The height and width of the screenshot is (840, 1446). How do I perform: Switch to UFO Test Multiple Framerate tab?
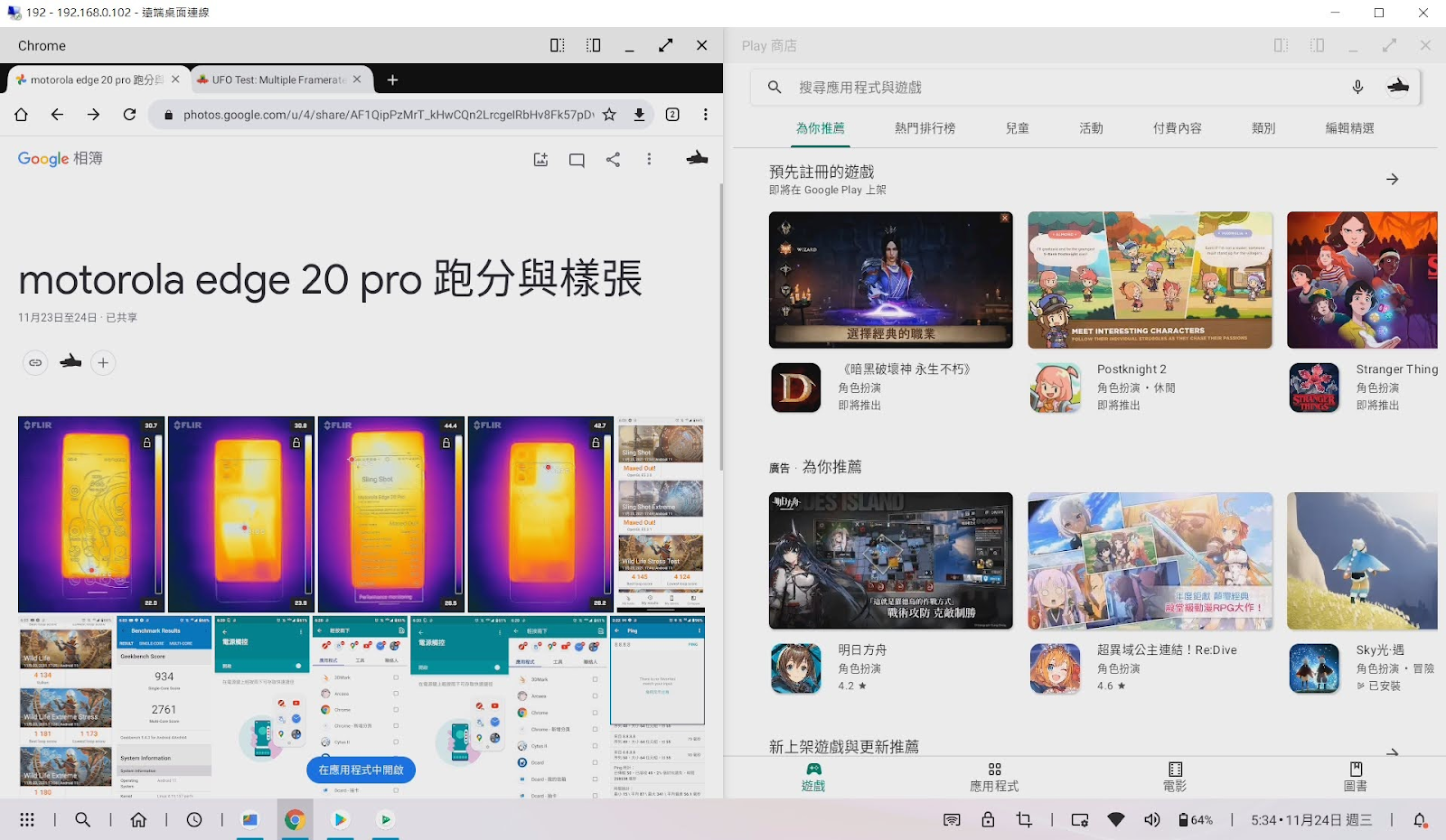click(280, 79)
